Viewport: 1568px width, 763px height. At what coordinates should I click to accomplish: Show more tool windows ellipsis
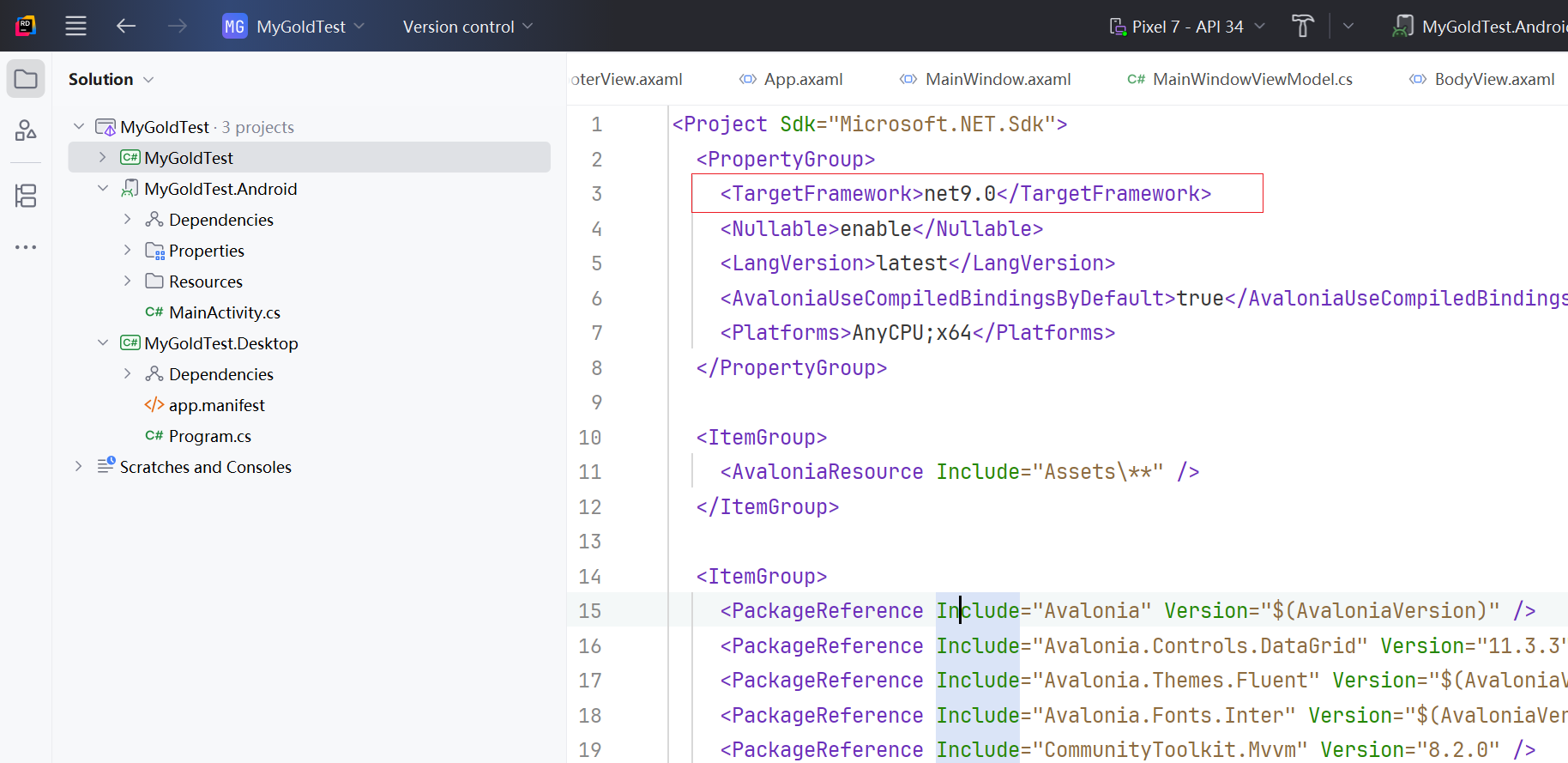tap(26, 247)
